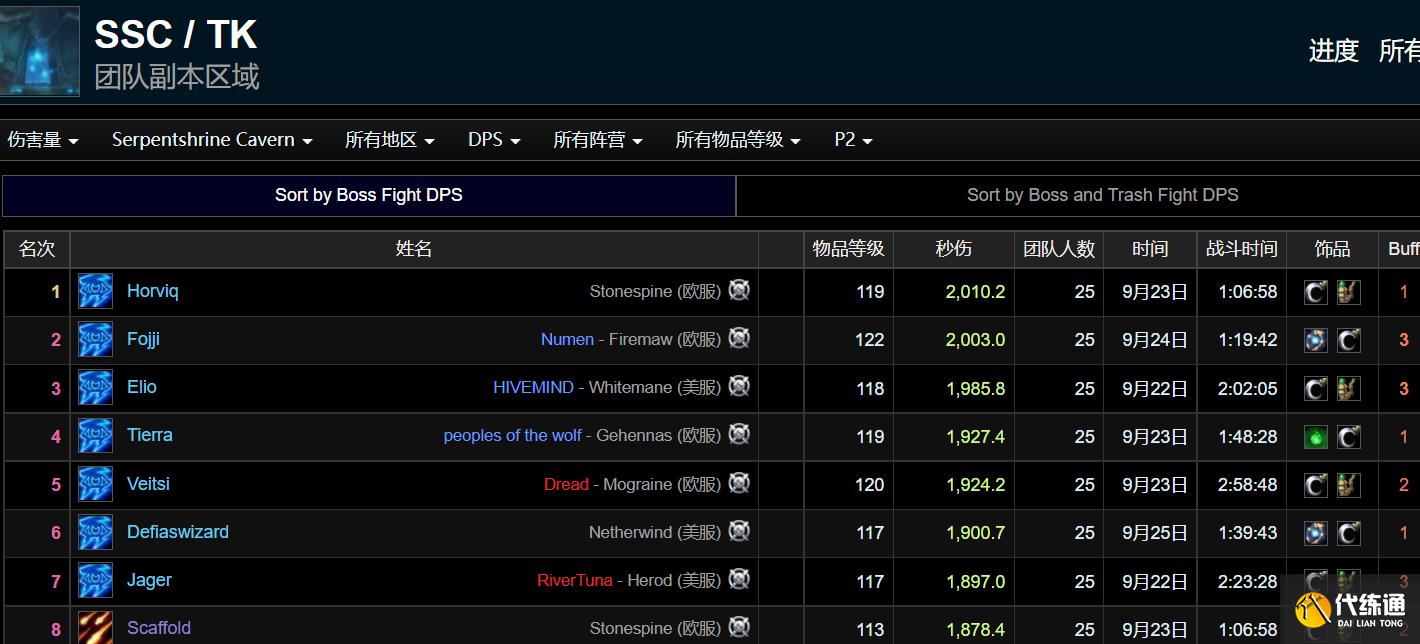Click the mage class icon beside Horviq
1420x644 pixels.
(x=96, y=291)
